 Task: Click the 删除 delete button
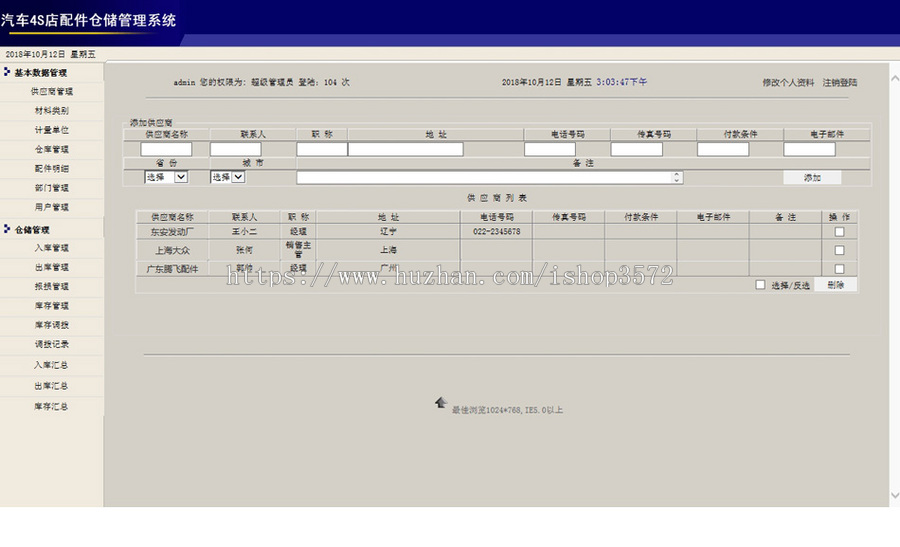tap(836, 285)
